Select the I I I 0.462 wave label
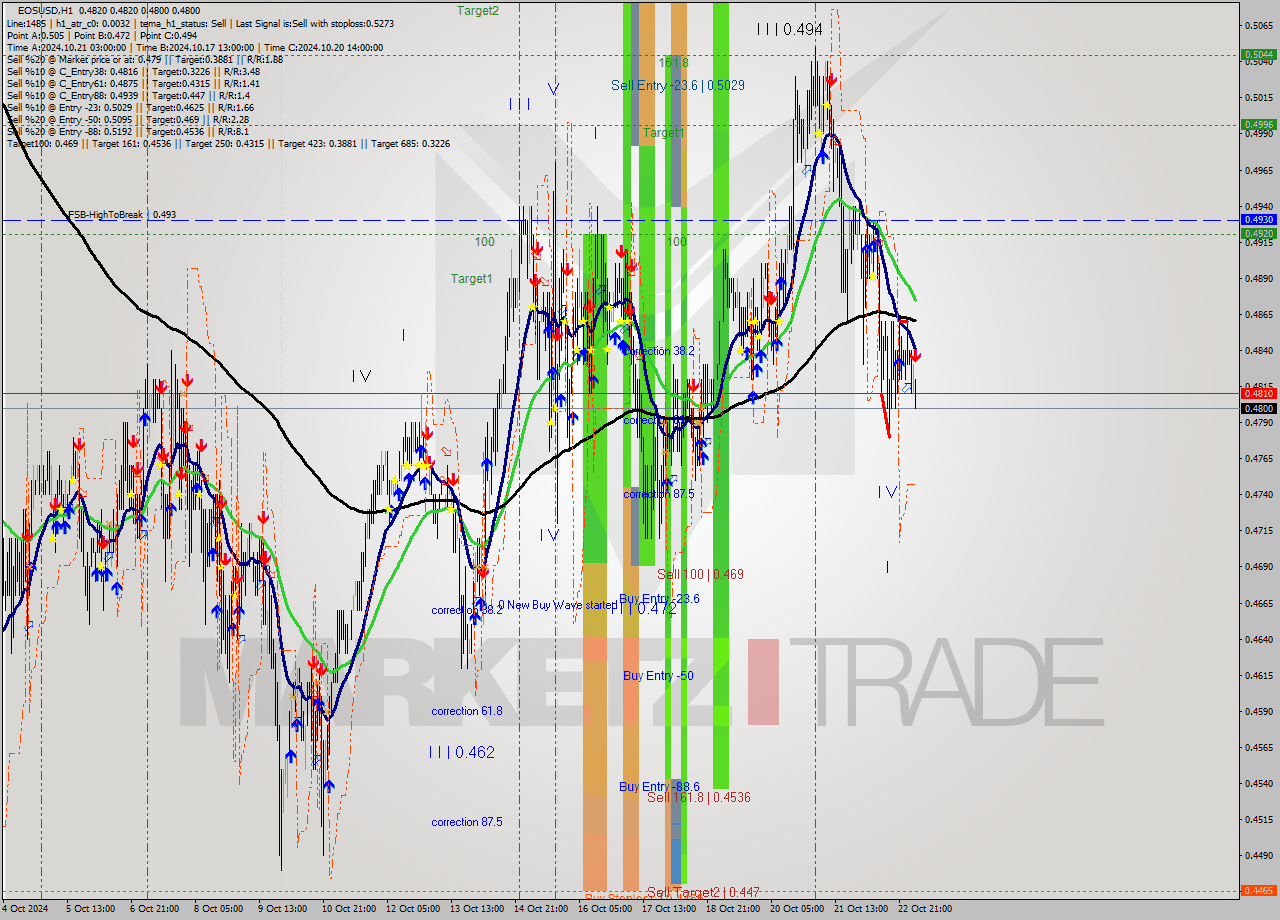The height and width of the screenshot is (920, 1280). (461, 752)
